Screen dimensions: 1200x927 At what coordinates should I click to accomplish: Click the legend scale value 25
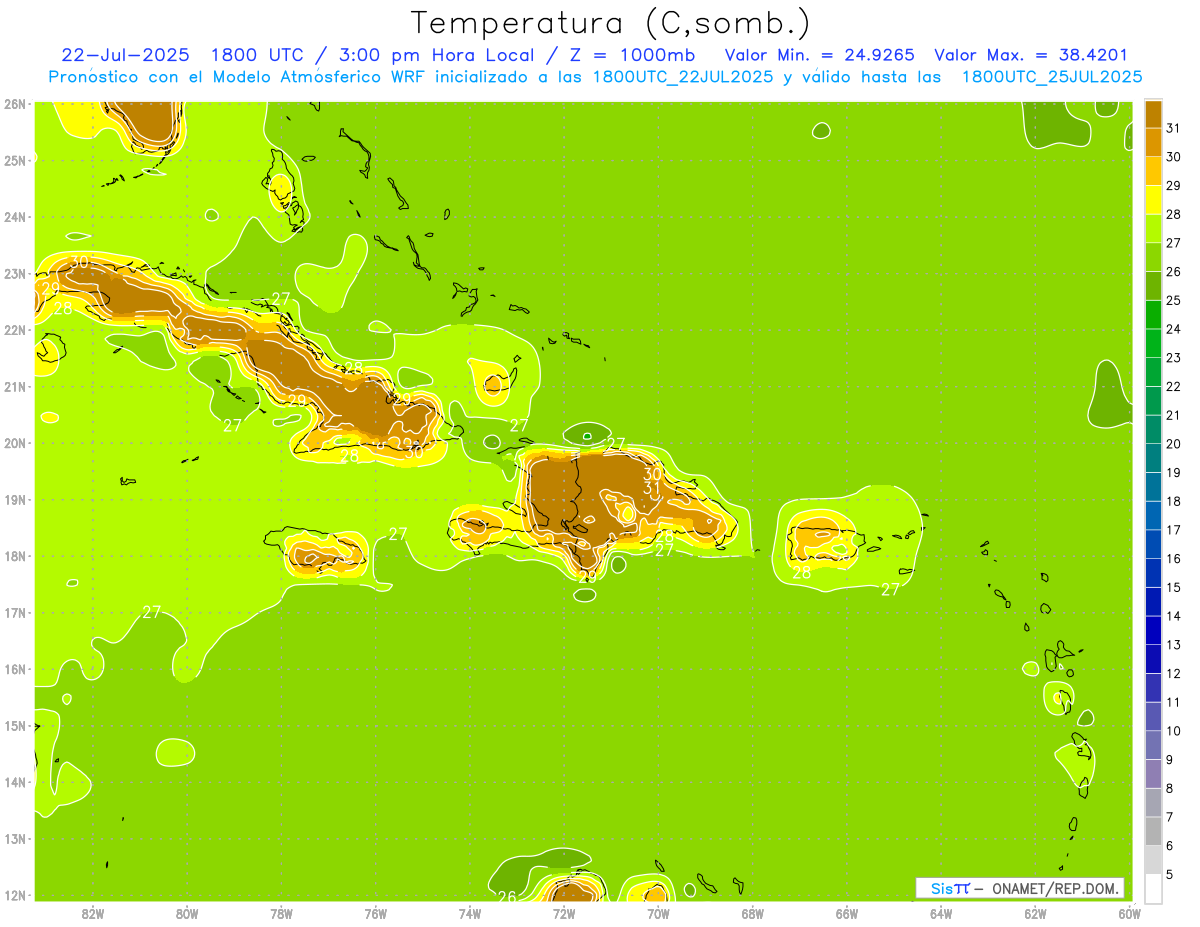click(x=1174, y=299)
